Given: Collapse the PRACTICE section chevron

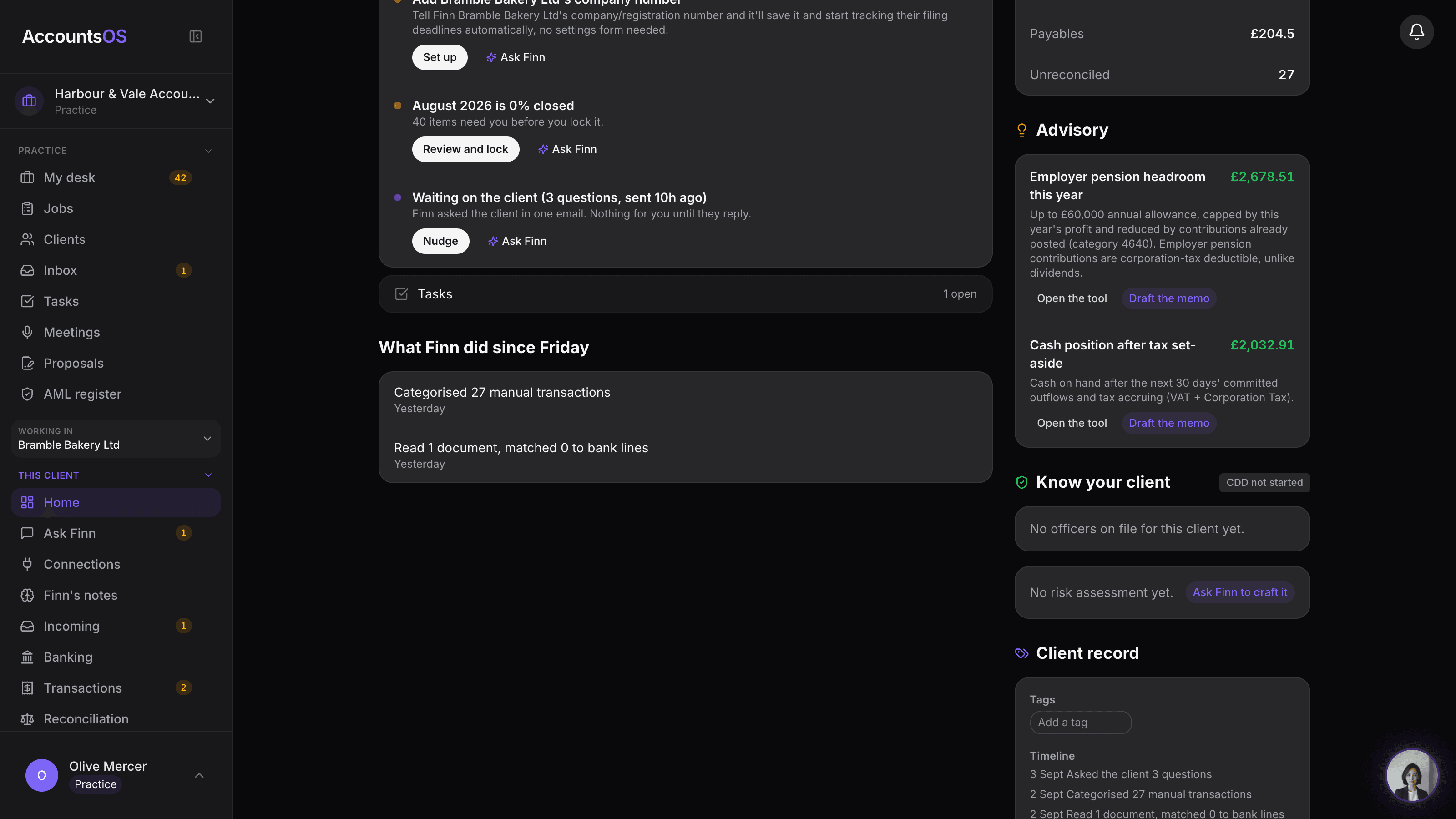Looking at the screenshot, I should pyautogui.click(x=208, y=151).
